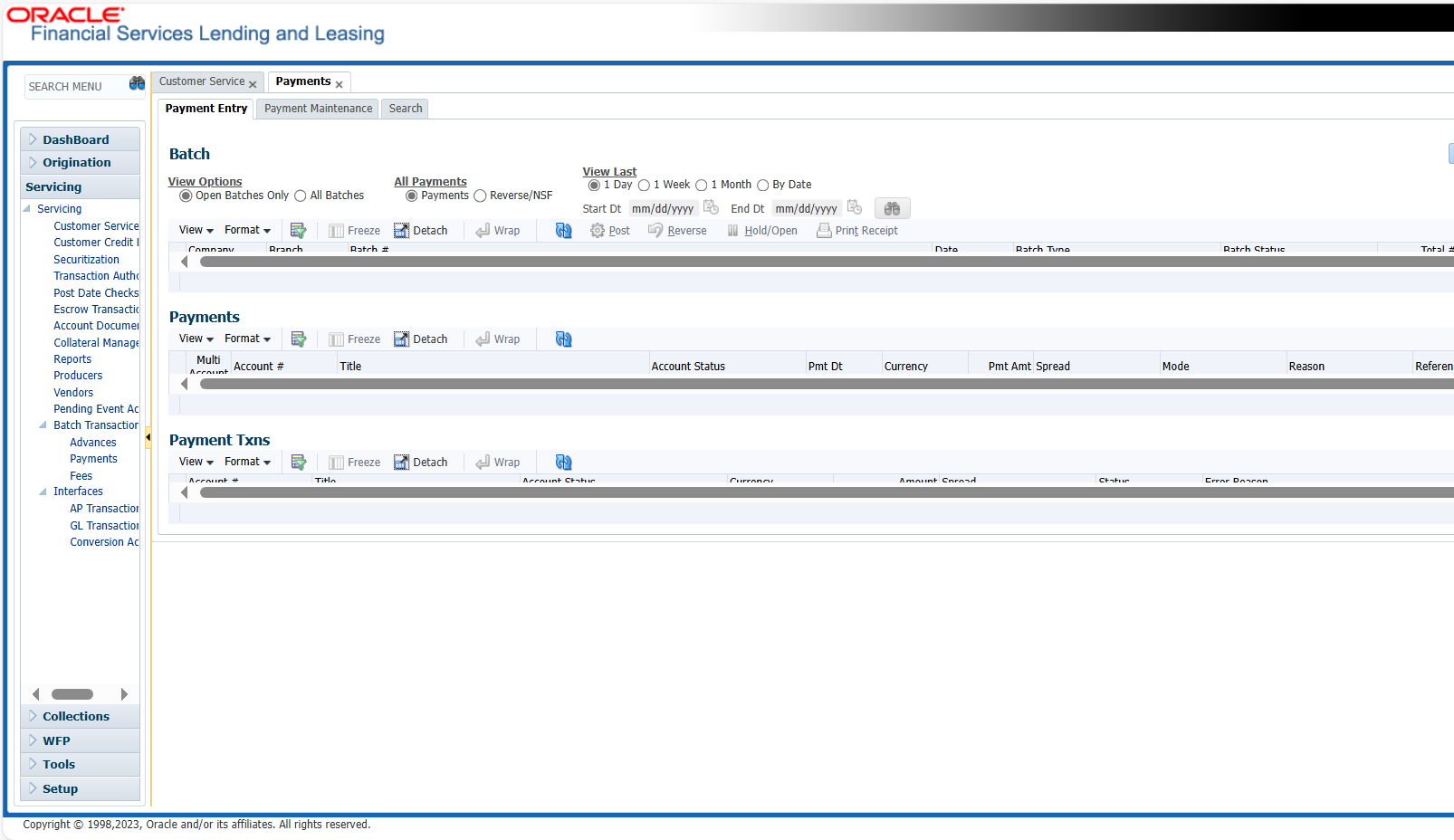Wrap text in Payment Txns table
The height and width of the screenshot is (840, 1454).
[498, 463]
